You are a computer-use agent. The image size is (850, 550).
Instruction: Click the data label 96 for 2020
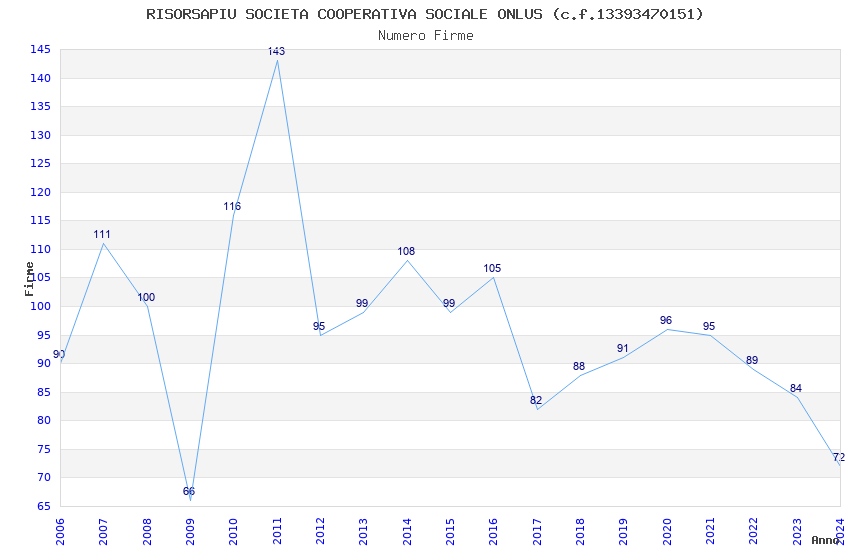[666, 320]
